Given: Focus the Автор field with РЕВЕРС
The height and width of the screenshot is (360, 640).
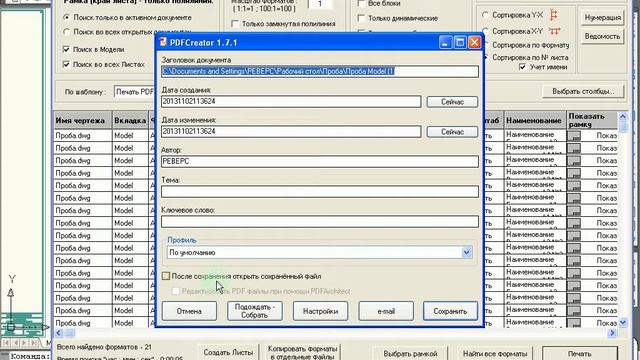Looking at the screenshot, I should [320, 161].
